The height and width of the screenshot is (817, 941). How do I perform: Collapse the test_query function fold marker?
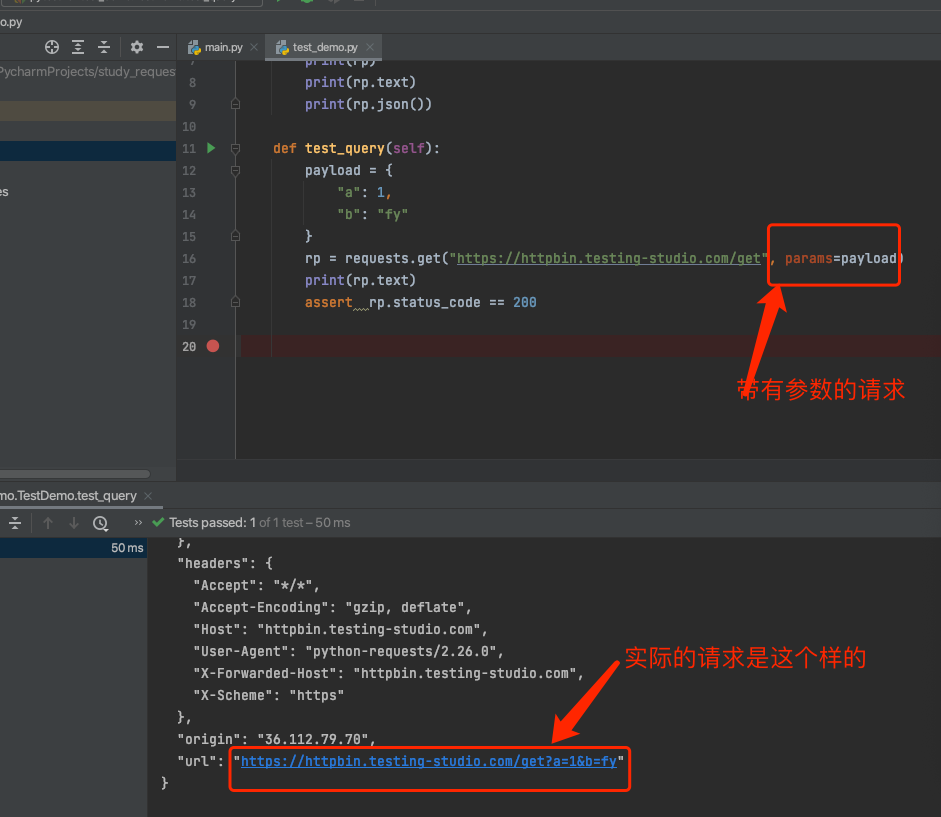(x=235, y=148)
